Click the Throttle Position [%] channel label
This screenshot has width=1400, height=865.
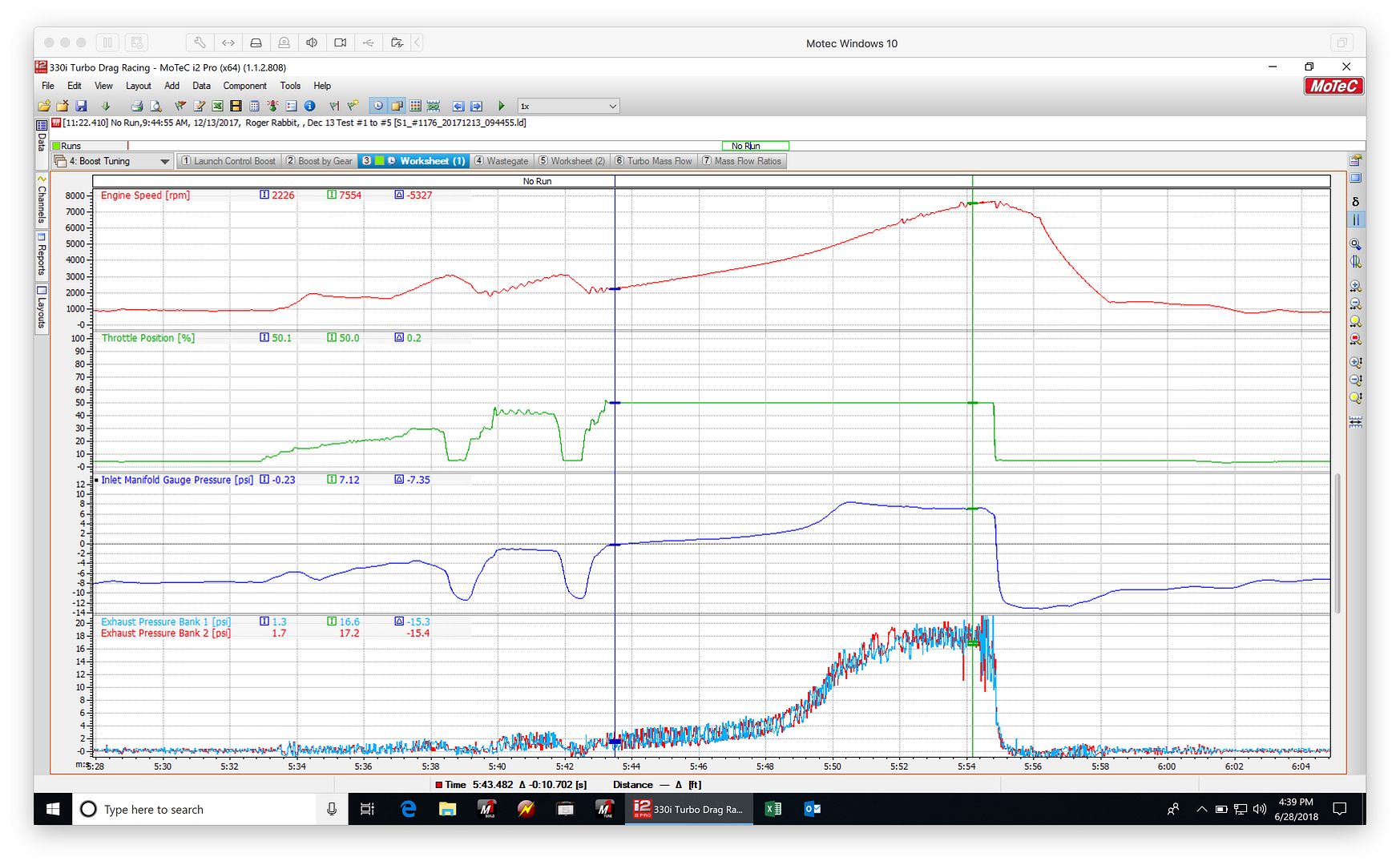148,338
